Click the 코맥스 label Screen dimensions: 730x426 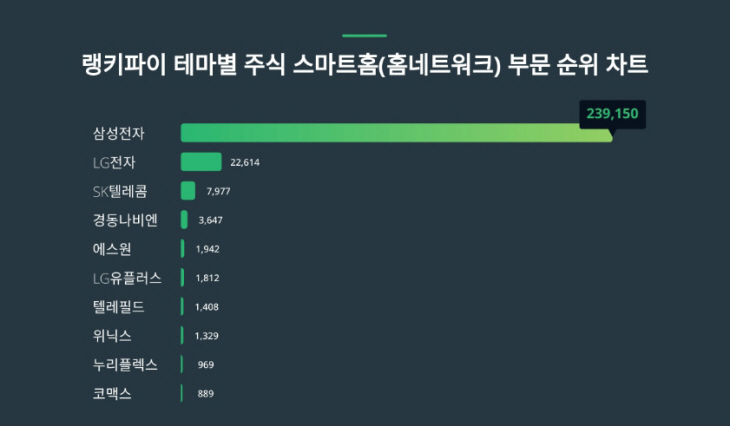click(x=112, y=394)
